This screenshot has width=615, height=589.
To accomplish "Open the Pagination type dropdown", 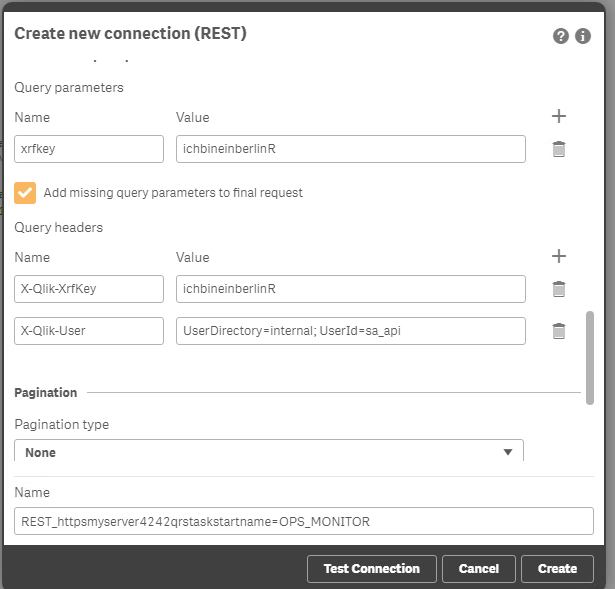I will pyautogui.click(x=269, y=452).
